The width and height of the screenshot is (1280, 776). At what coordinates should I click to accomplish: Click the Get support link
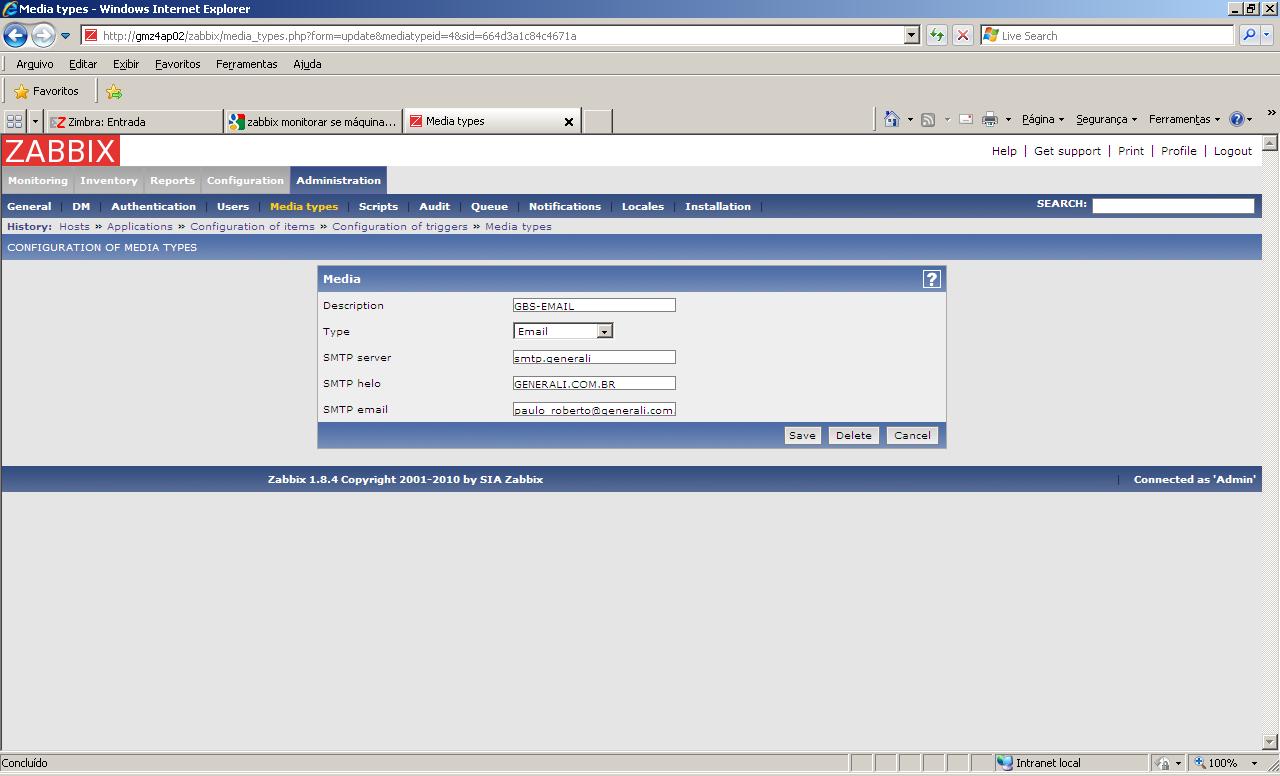pos(1067,151)
